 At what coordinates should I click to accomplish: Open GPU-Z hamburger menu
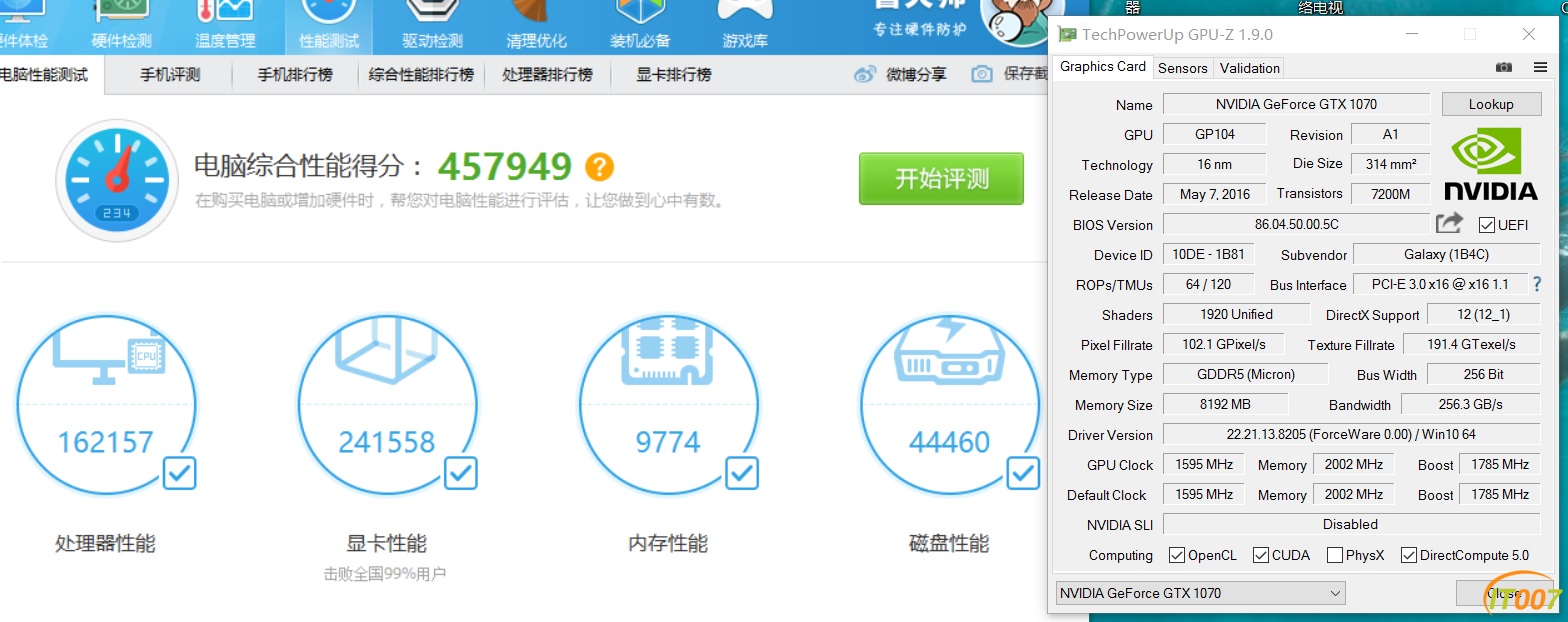tap(1541, 67)
